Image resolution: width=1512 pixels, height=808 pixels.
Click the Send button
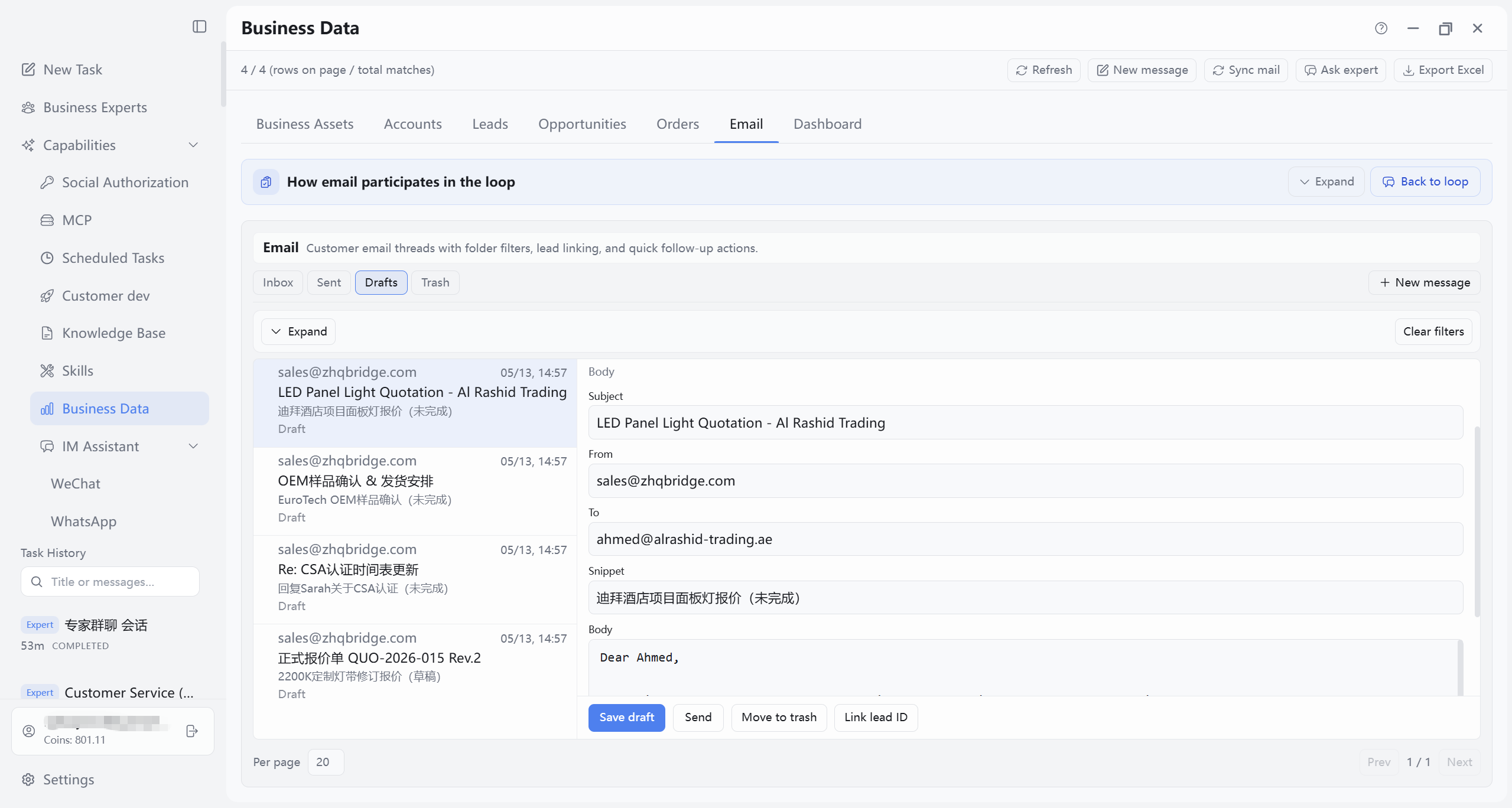698,718
